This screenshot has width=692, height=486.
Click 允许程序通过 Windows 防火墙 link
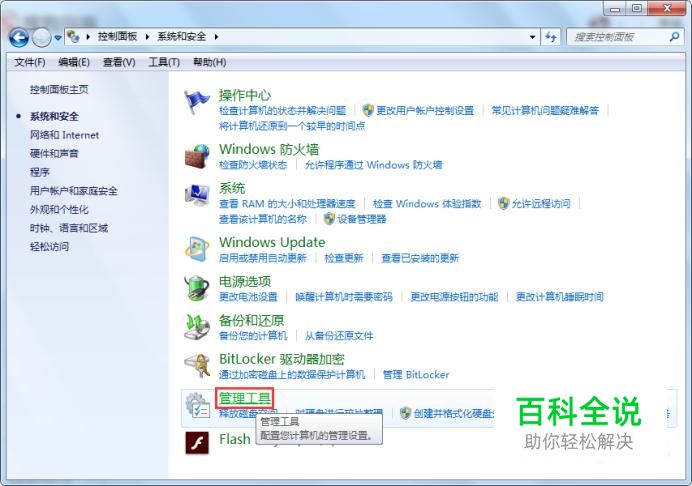click(x=373, y=165)
